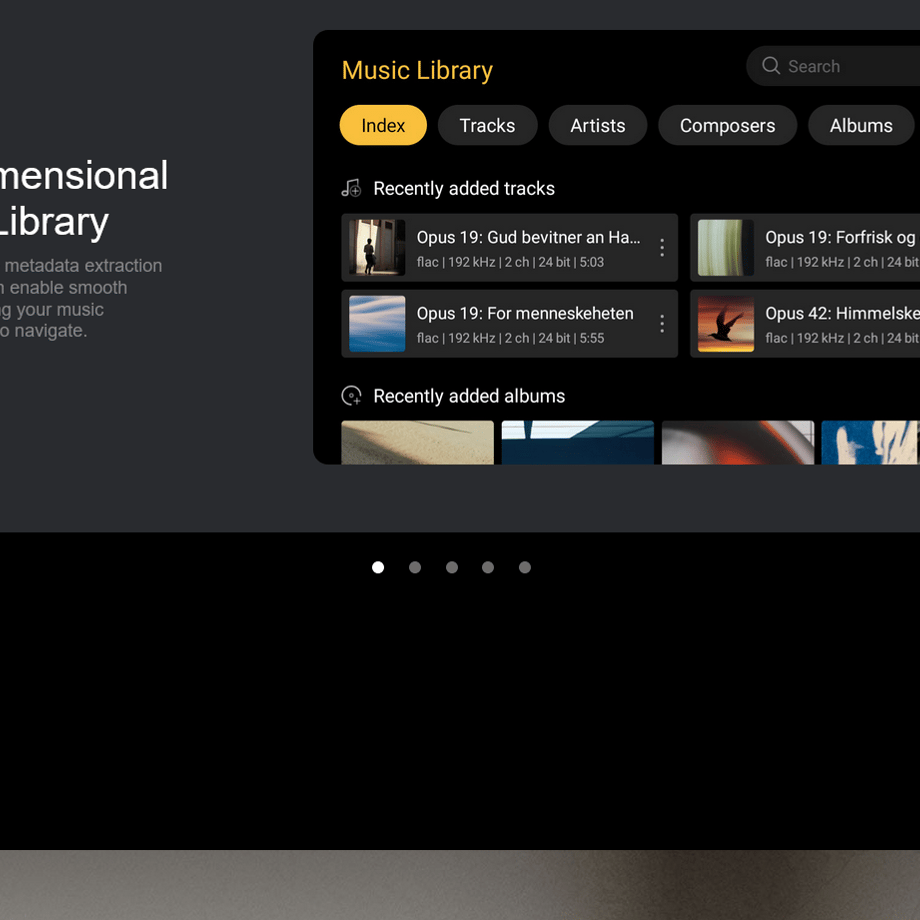The width and height of the screenshot is (920, 920).
Task: Play track Opus 19: For menneskeheten
Action: [x=509, y=324]
